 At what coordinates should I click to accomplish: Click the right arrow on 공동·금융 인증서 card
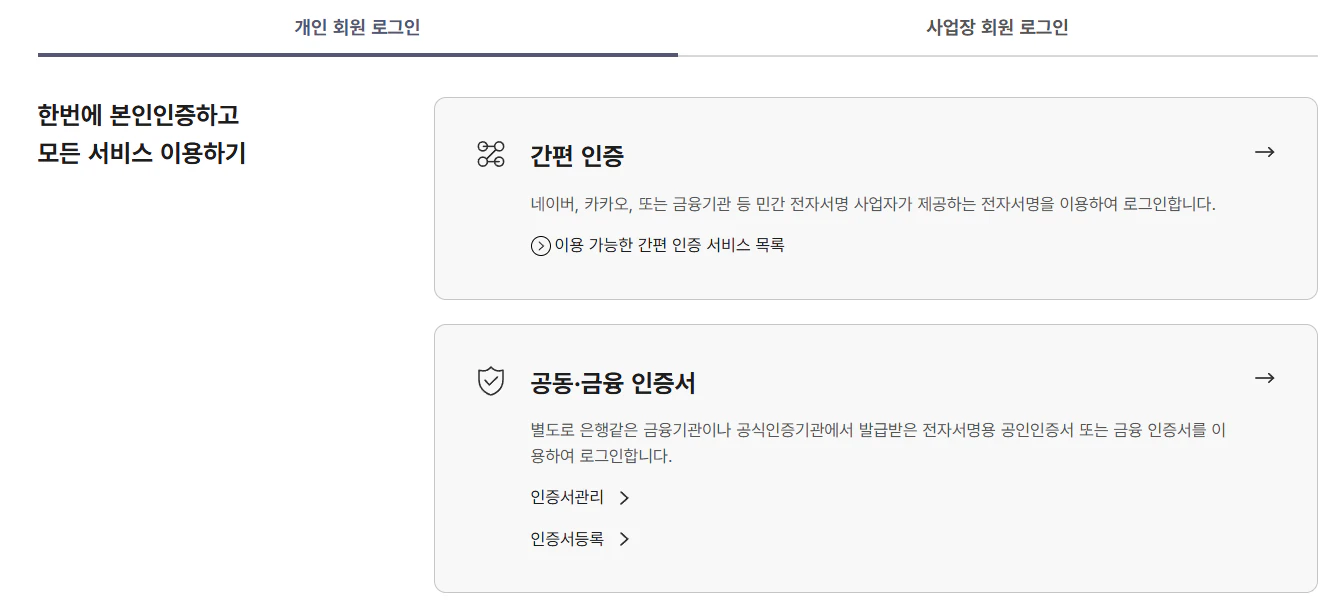tap(1265, 378)
